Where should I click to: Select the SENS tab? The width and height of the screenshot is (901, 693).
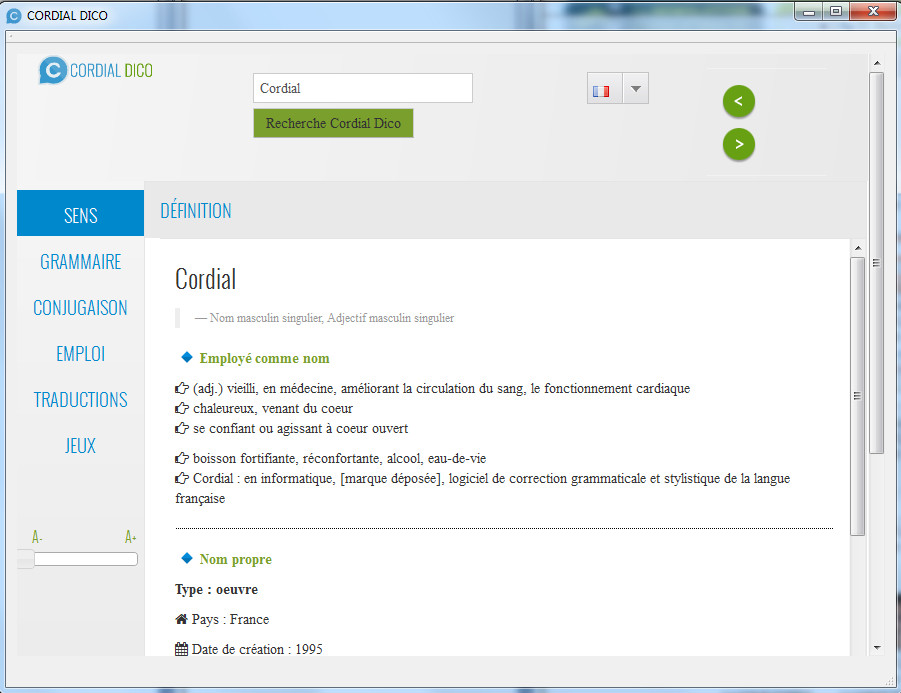[80, 213]
